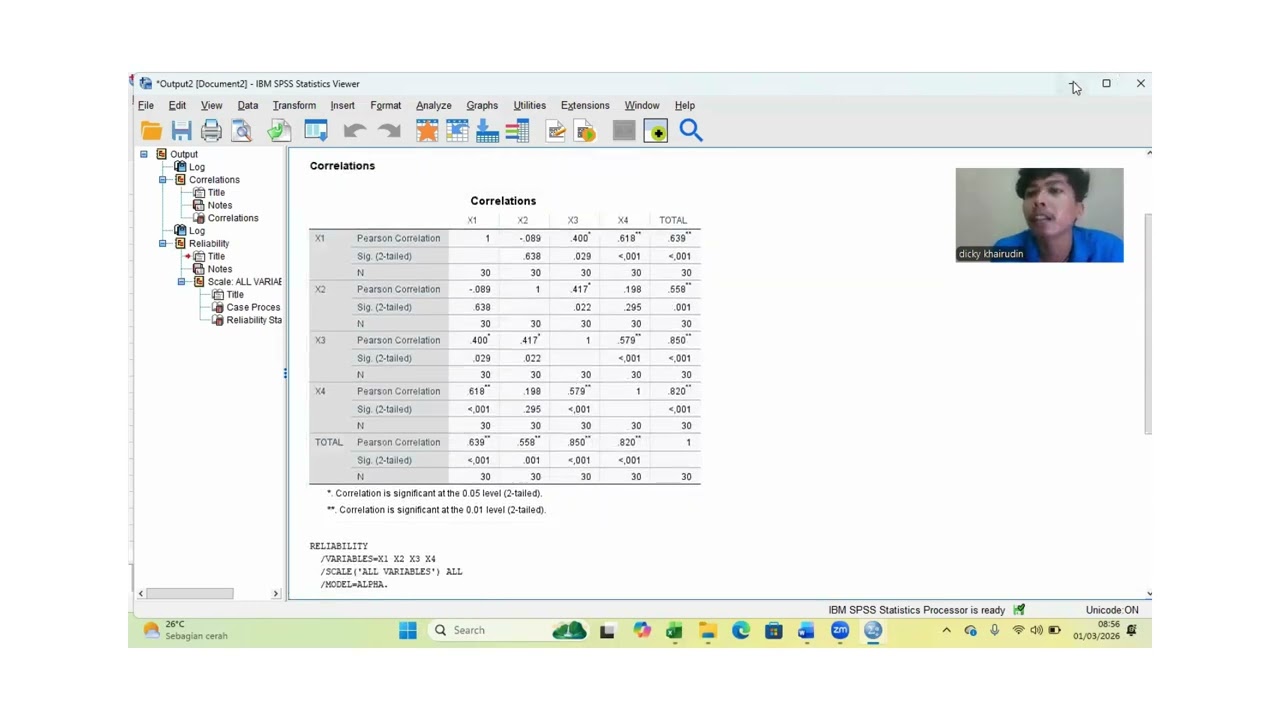Open the File menu
Image resolution: width=1280 pixels, height=720 pixels.
pos(146,105)
